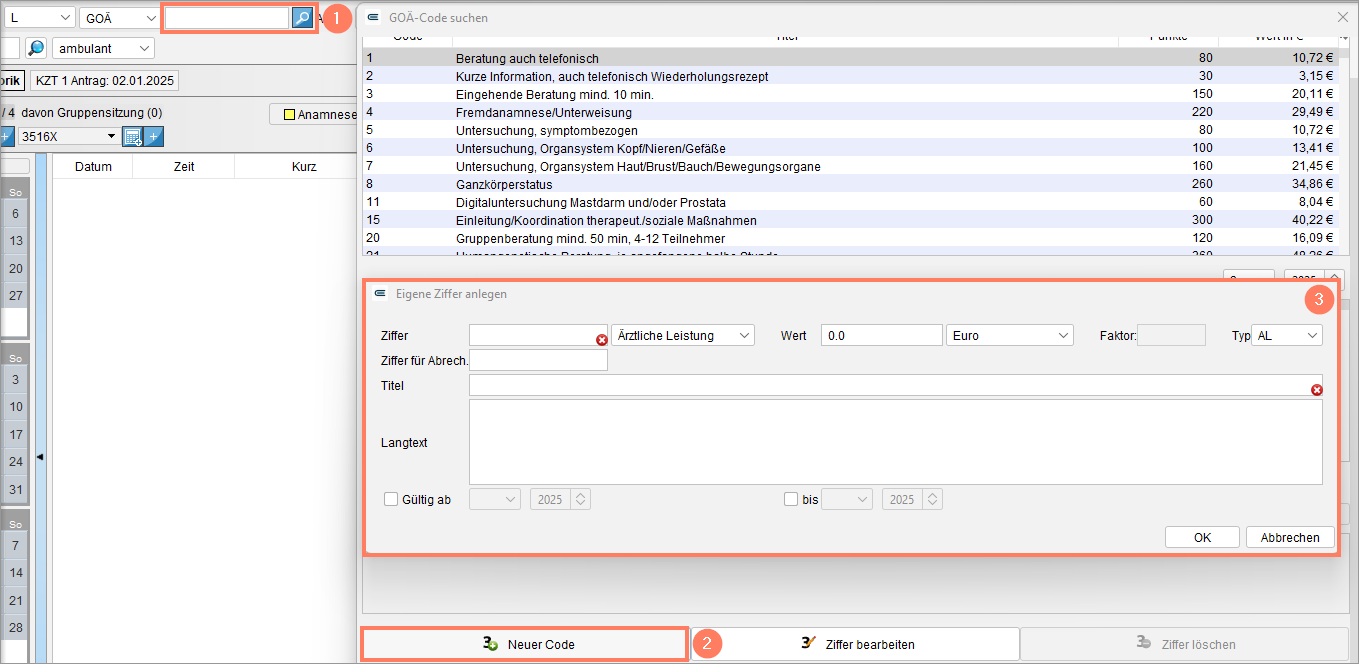Click the Neuer Code button
1359x664 pixels.
click(525, 644)
